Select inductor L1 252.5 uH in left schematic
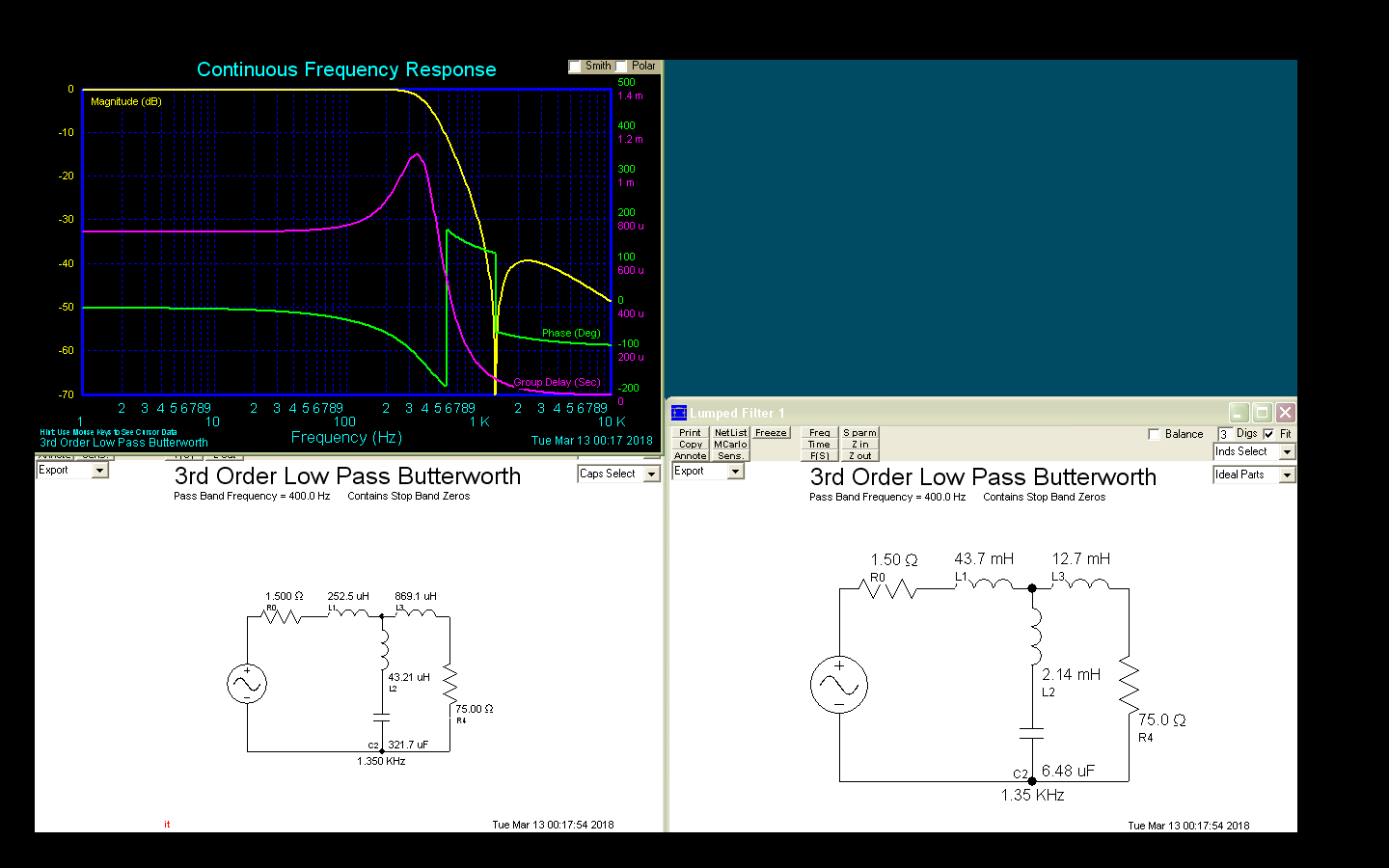 (x=347, y=612)
